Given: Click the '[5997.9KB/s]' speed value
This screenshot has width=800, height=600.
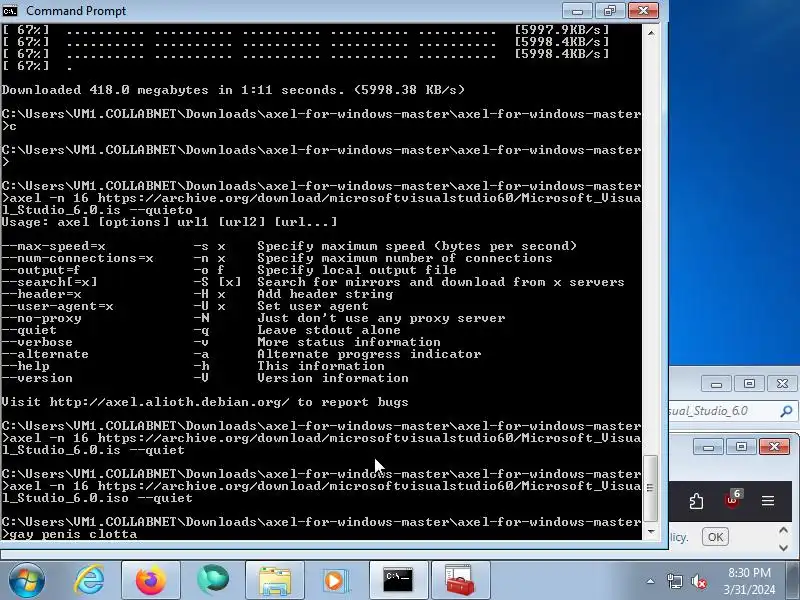Looking at the screenshot, I should point(562,30).
